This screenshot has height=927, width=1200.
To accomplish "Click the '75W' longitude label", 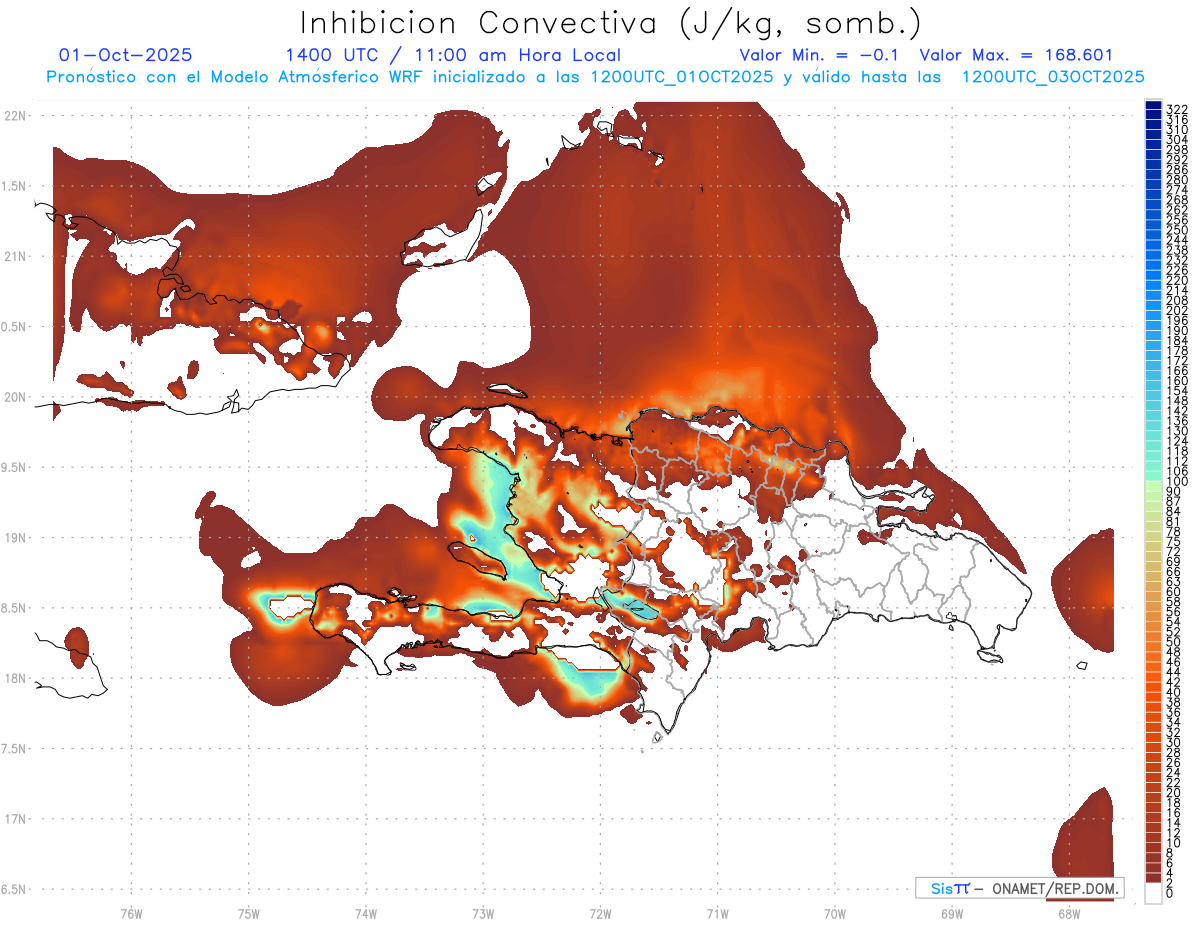I will coord(248,913).
